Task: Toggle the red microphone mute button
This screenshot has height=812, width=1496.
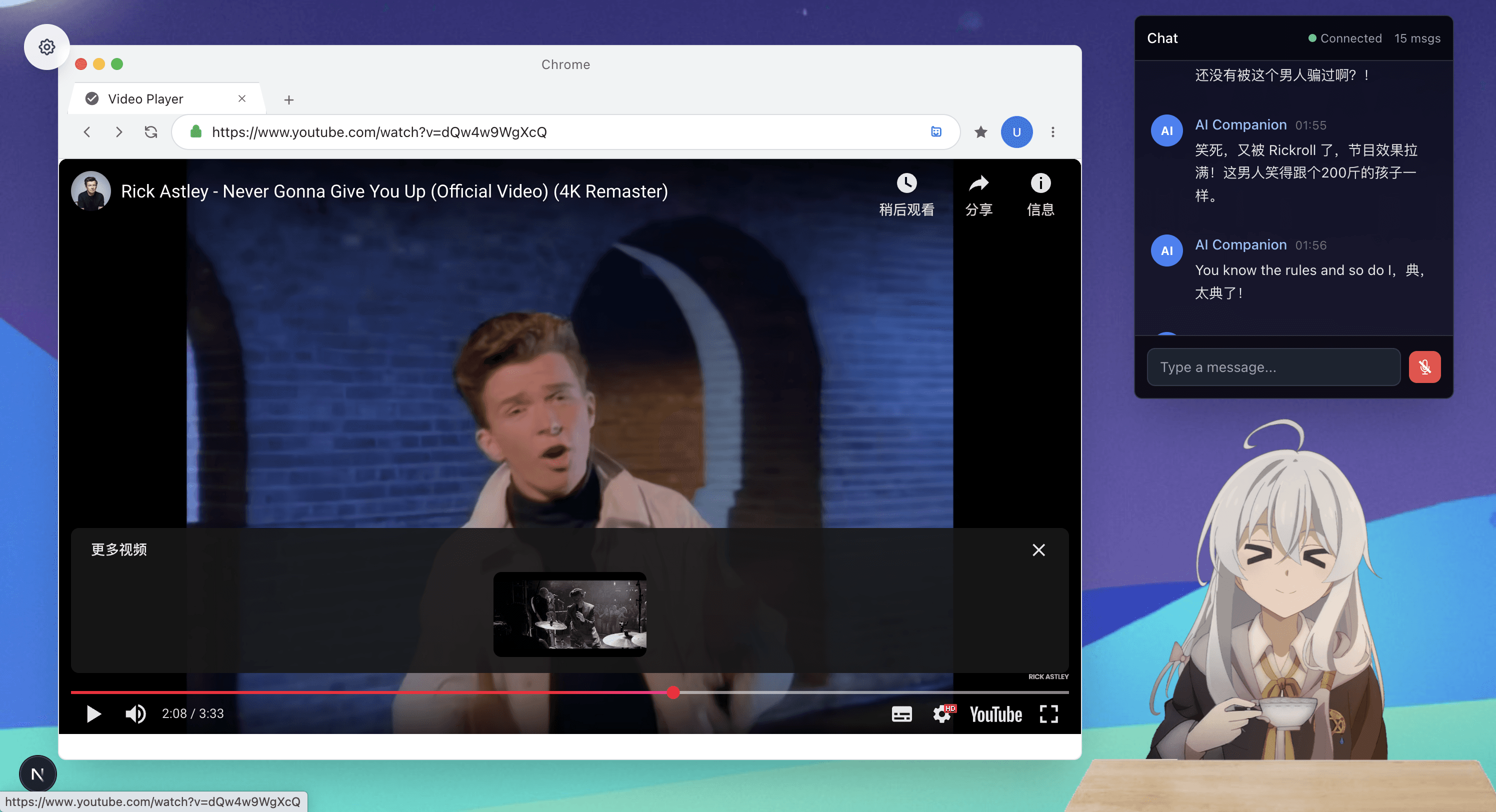Action: (1424, 367)
